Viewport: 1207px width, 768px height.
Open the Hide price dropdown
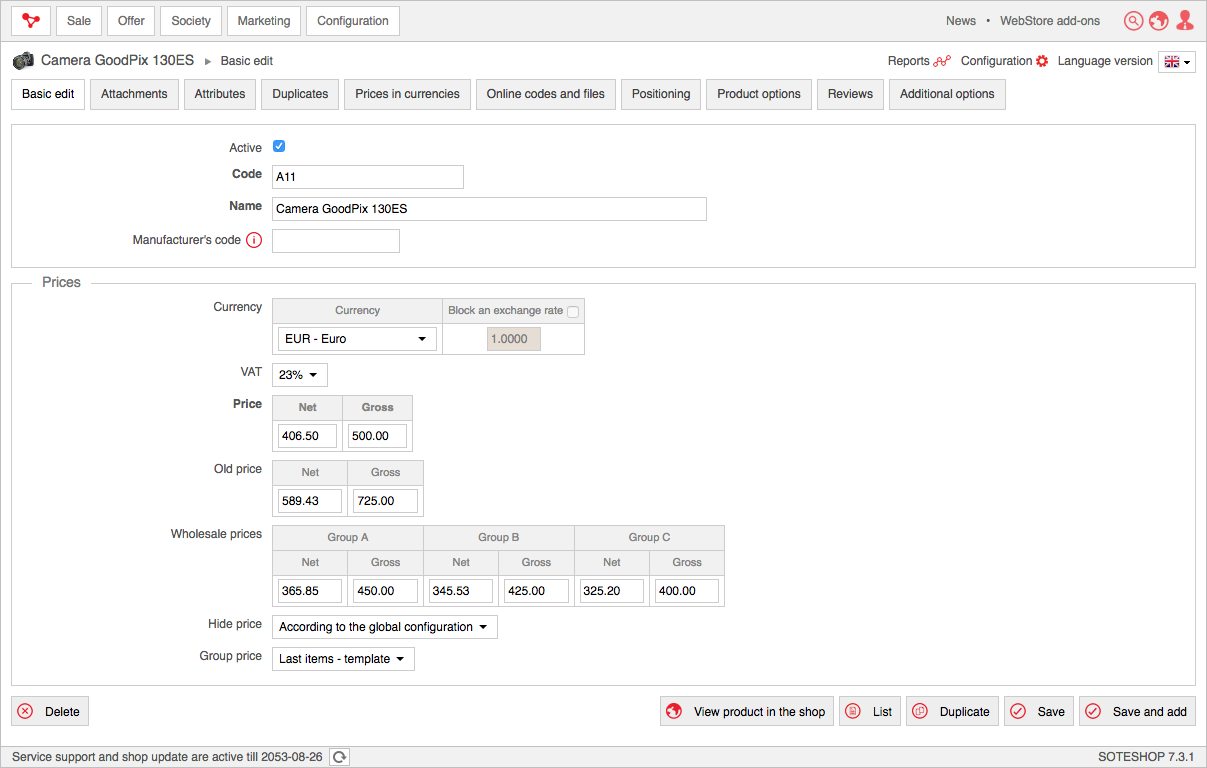pyautogui.click(x=385, y=627)
